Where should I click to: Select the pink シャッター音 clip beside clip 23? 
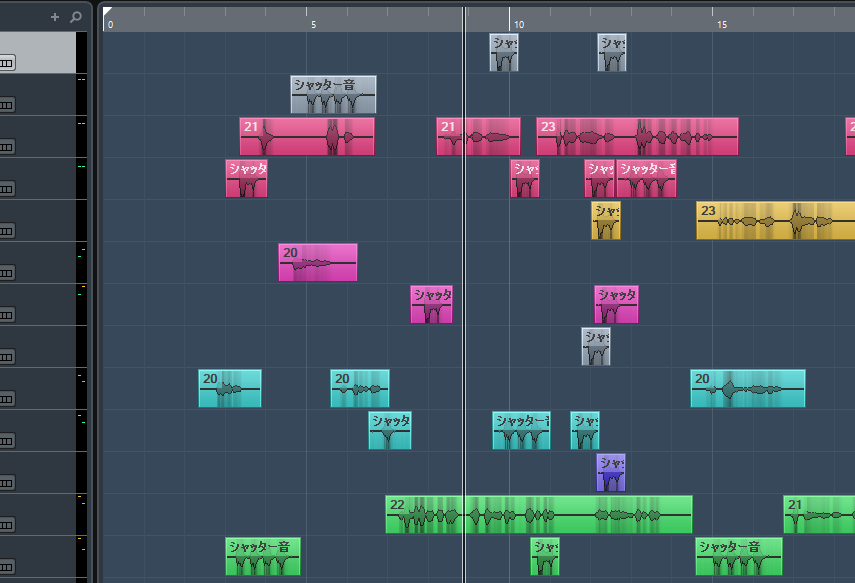tap(646, 178)
